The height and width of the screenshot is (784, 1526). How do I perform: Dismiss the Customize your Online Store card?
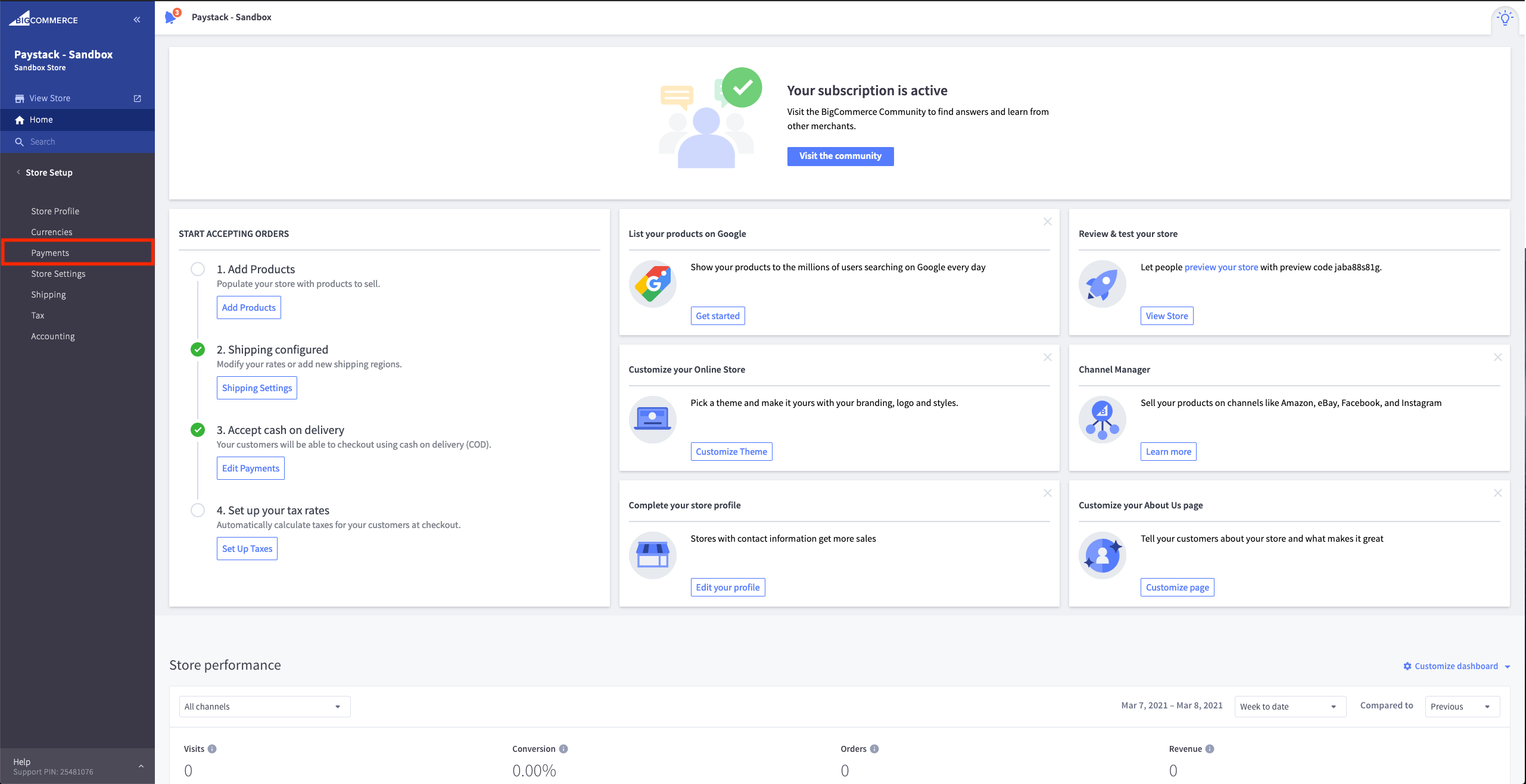tap(1048, 357)
